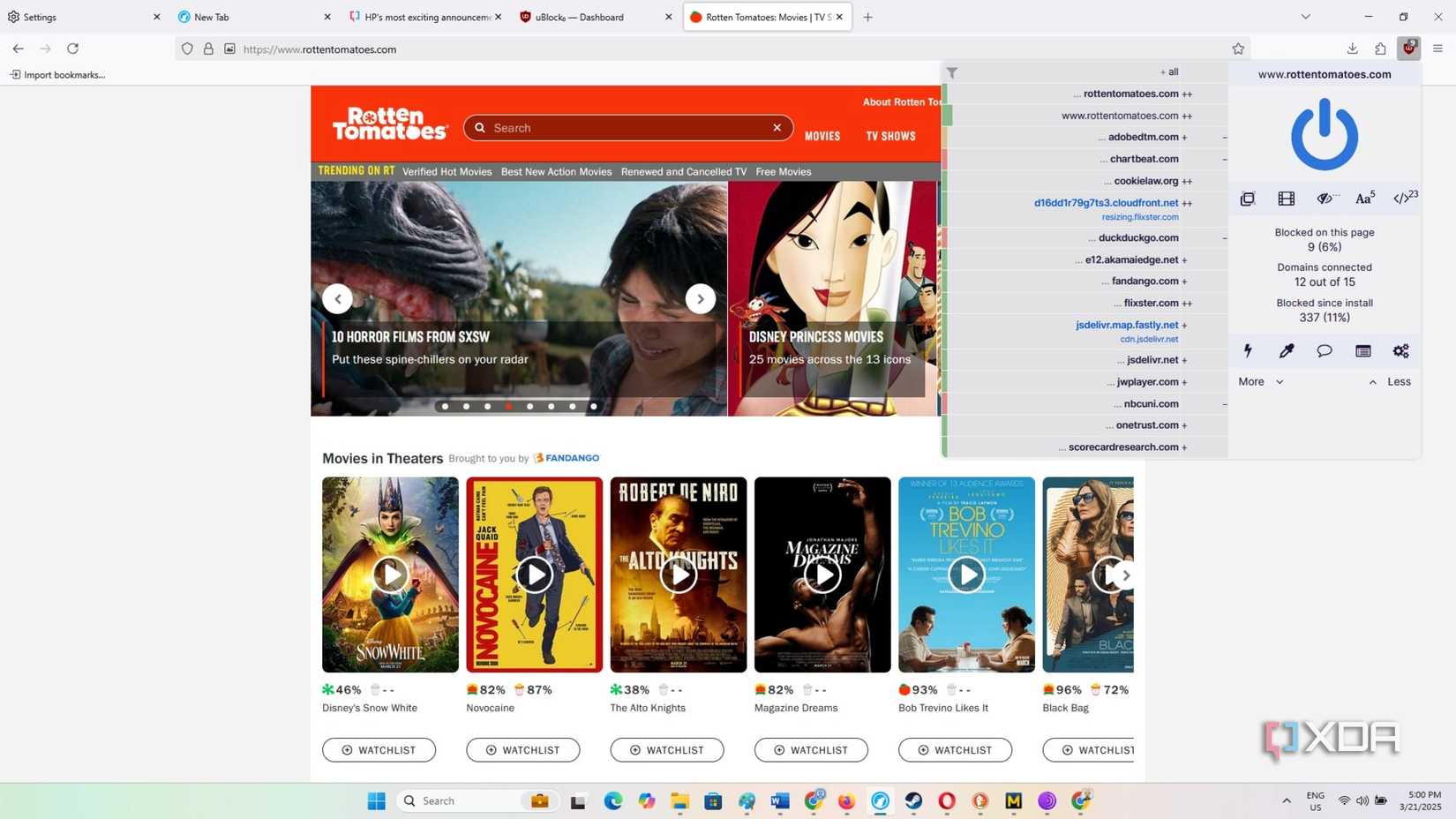Click the Firefox downloads icon

coord(1352,49)
